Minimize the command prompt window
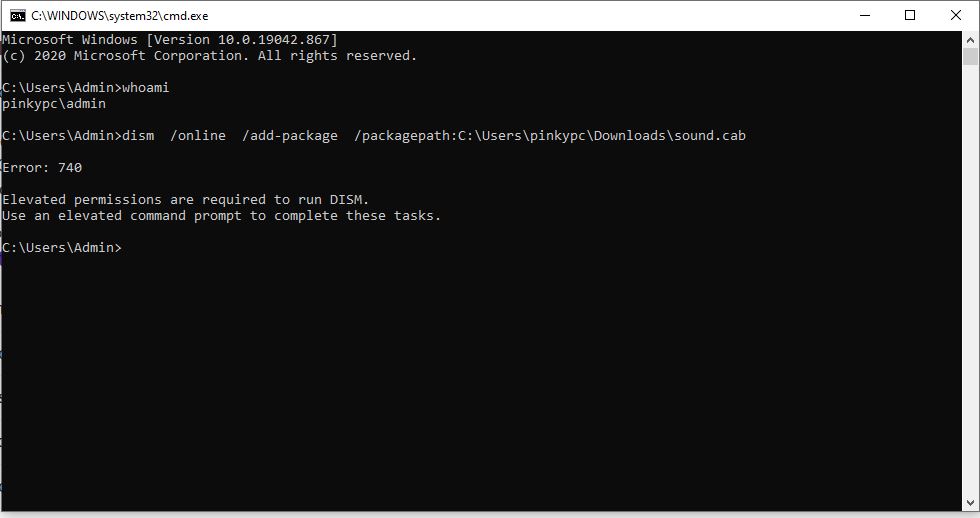980x518 pixels. point(865,16)
